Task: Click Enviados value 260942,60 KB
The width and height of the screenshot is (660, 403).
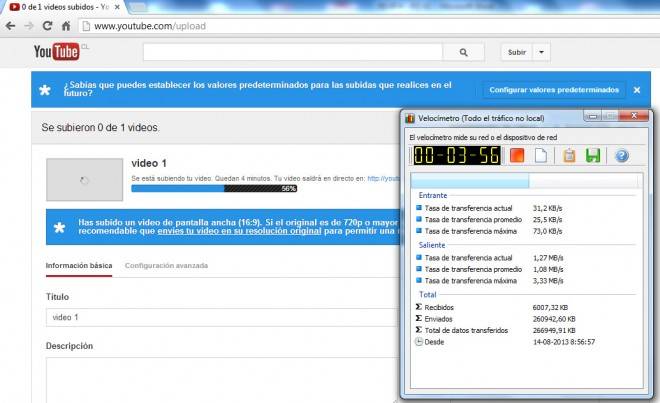Action: pyautogui.click(x=554, y=319)
